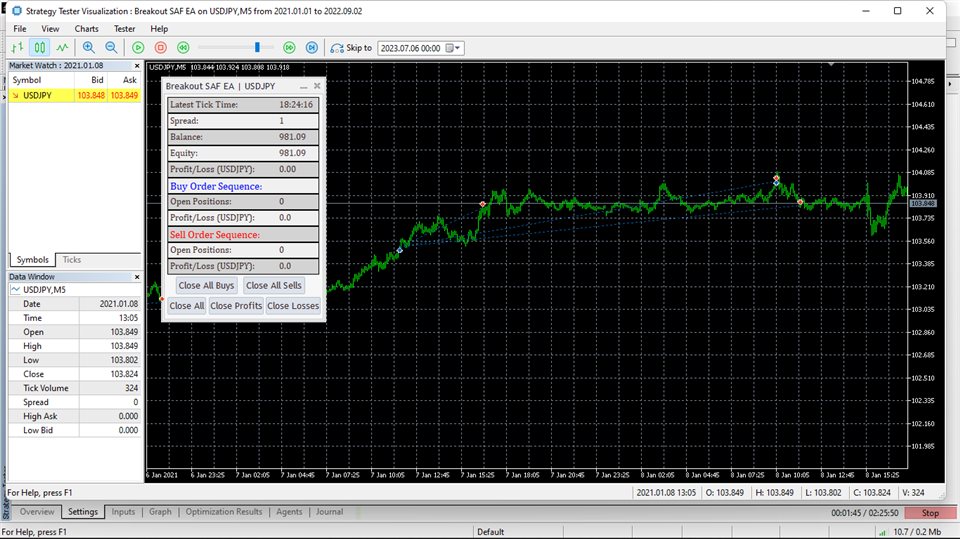The height and width of the screenshot is (539, 960).
Task: Click the connection status 10.7 / 0.2 Mb
Action: [917, 532]
